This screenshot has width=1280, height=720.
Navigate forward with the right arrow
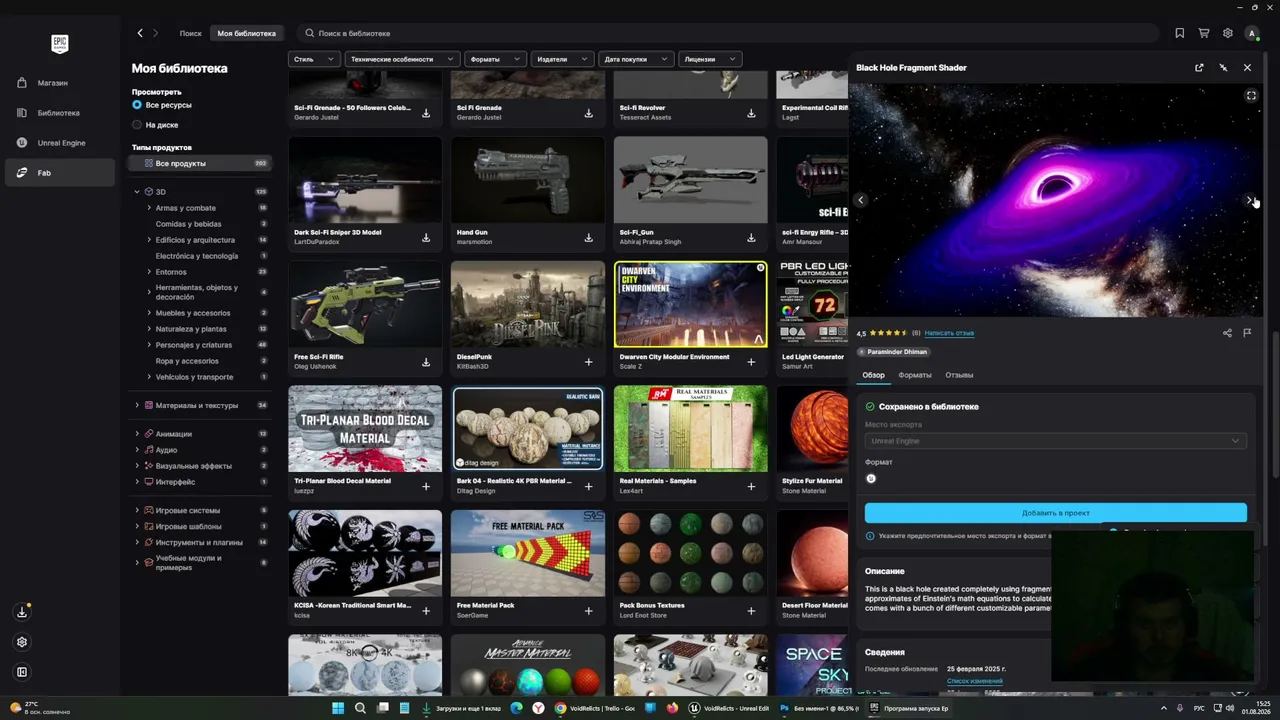coord(157,33)
